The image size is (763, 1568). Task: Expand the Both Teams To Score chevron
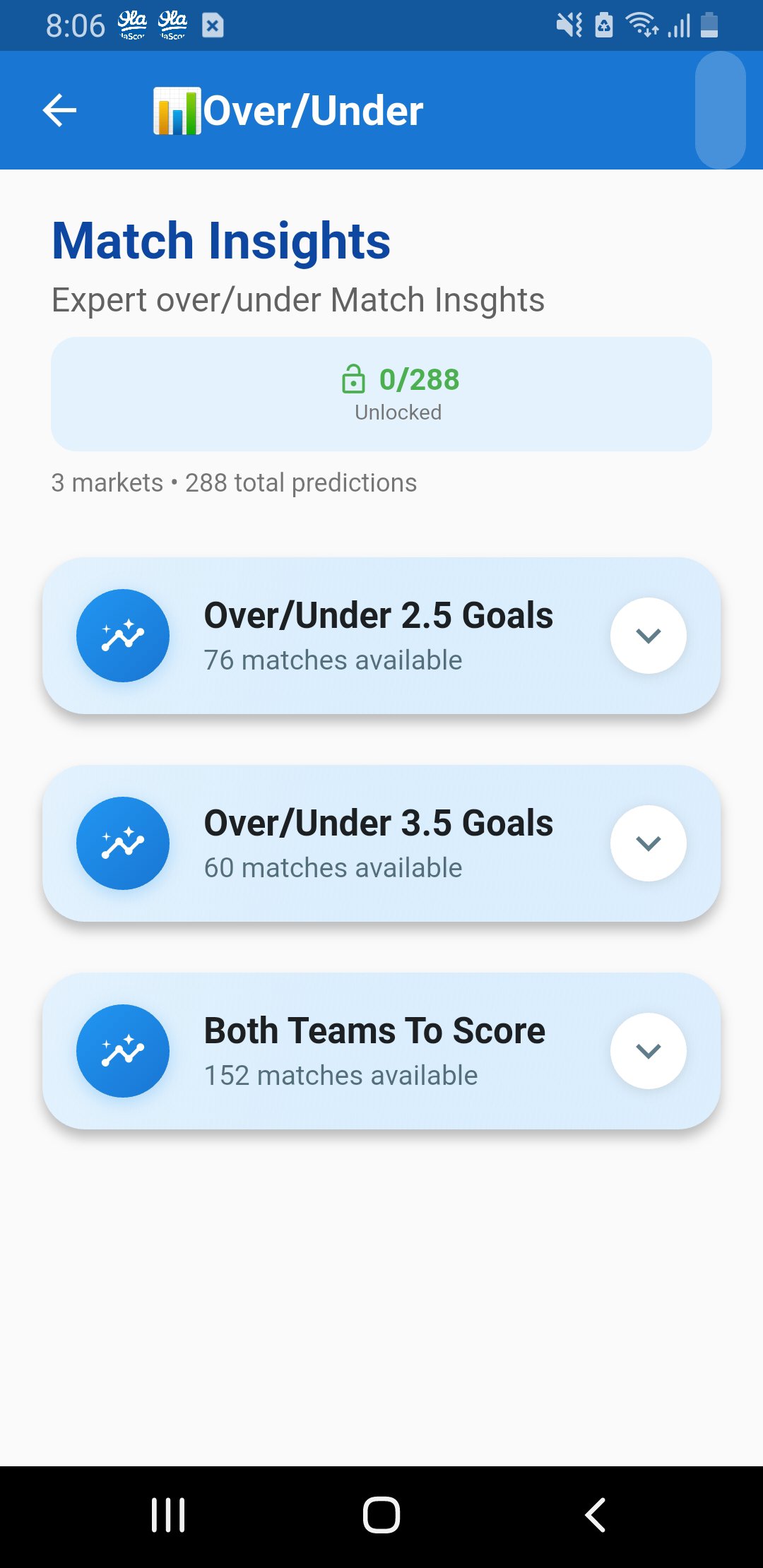(x=648, y=1051)
